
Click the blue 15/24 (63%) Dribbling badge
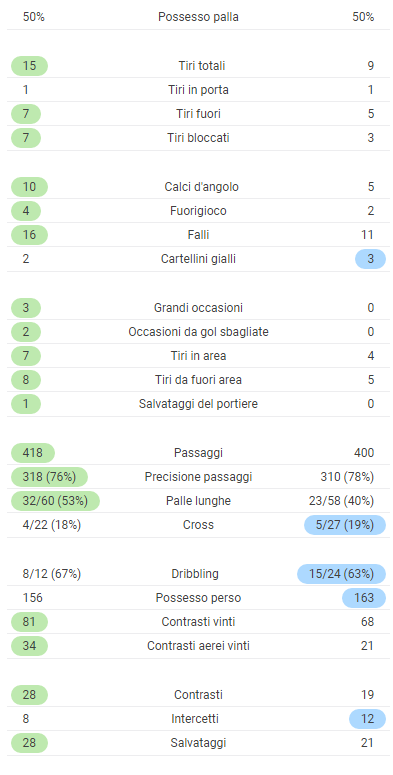342,574
